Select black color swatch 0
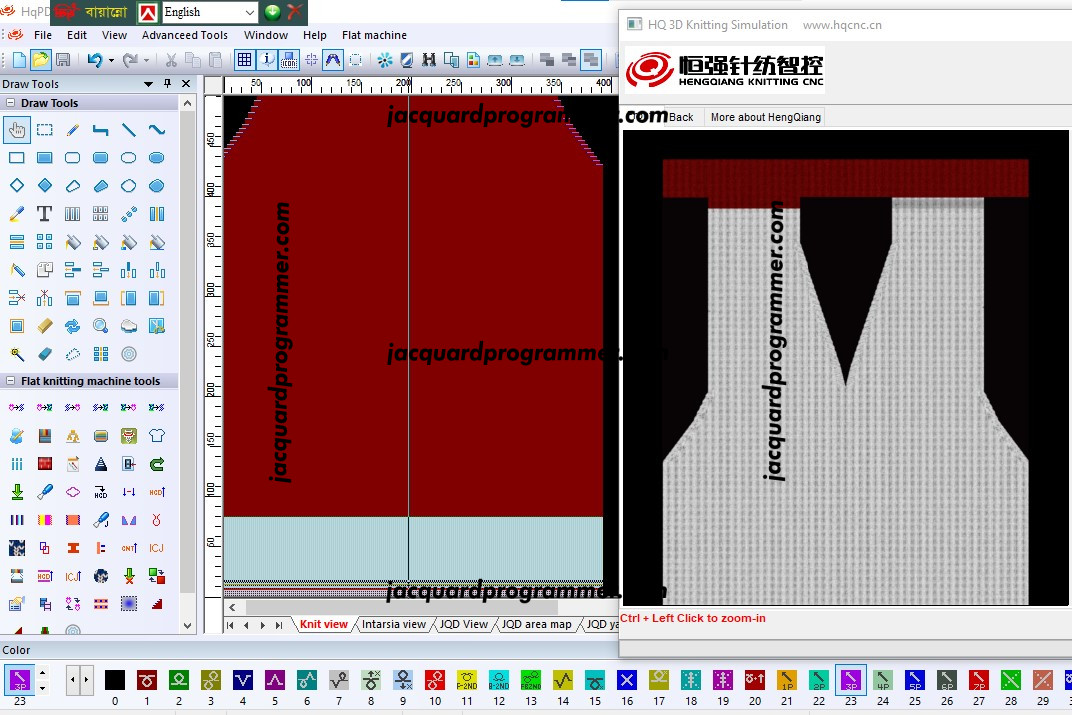Viewport: 1072px width, 715px height. point(115,680)
